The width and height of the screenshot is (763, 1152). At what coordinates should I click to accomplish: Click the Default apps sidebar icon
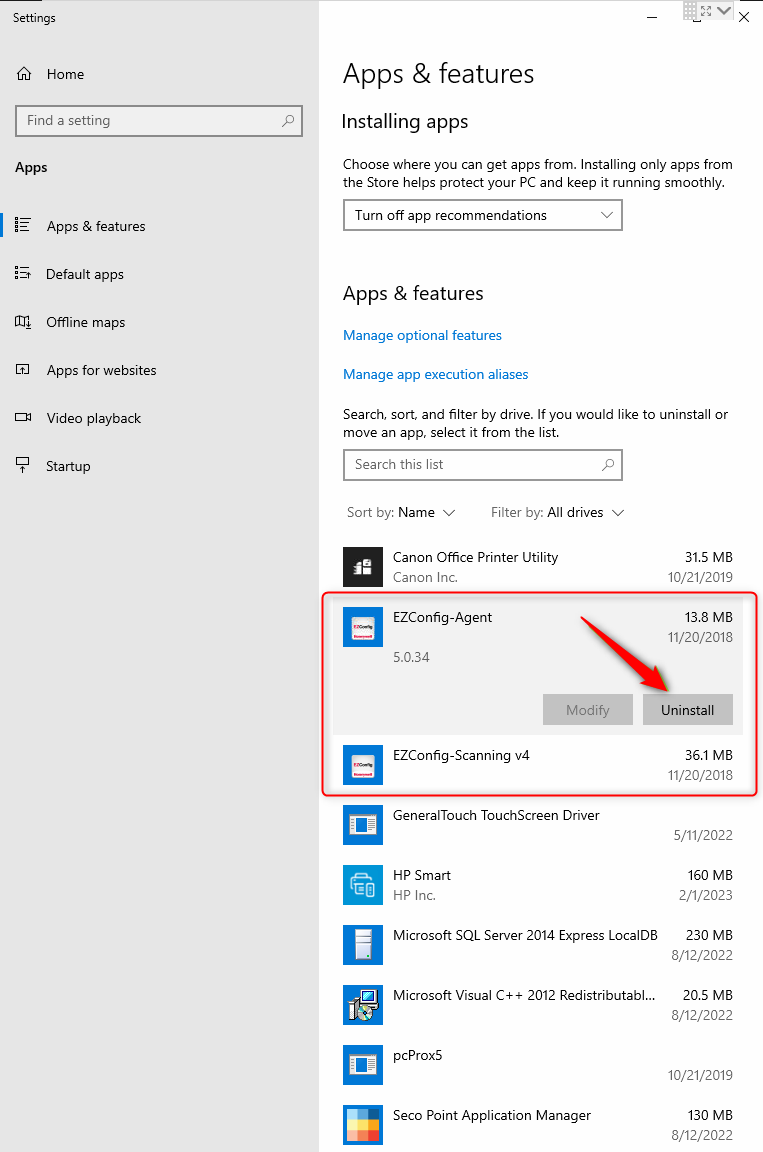coord(23,274)
